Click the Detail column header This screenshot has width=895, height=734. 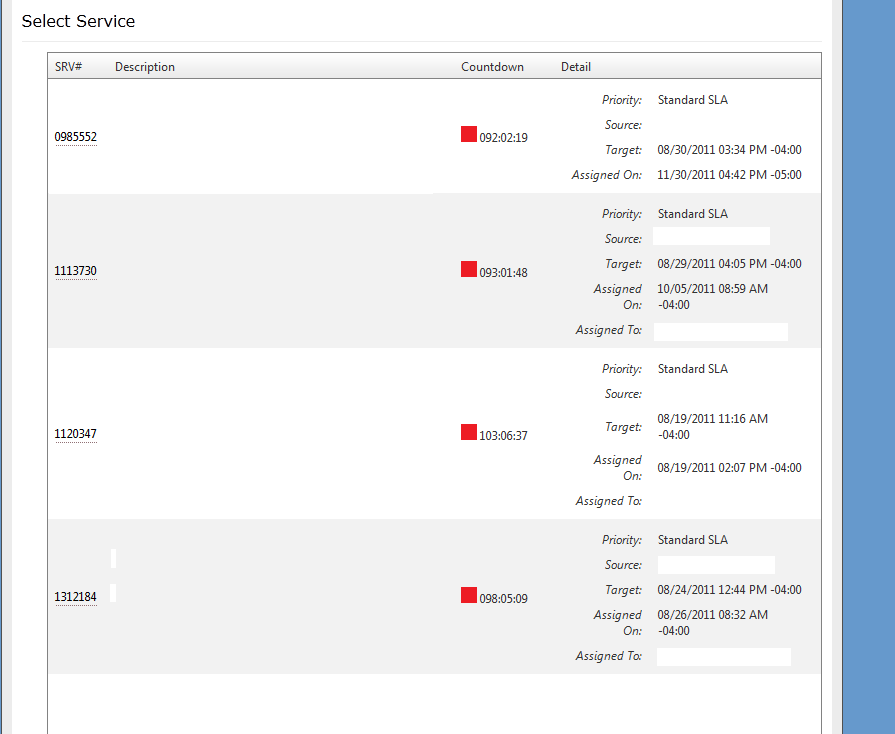coord(576,67)
